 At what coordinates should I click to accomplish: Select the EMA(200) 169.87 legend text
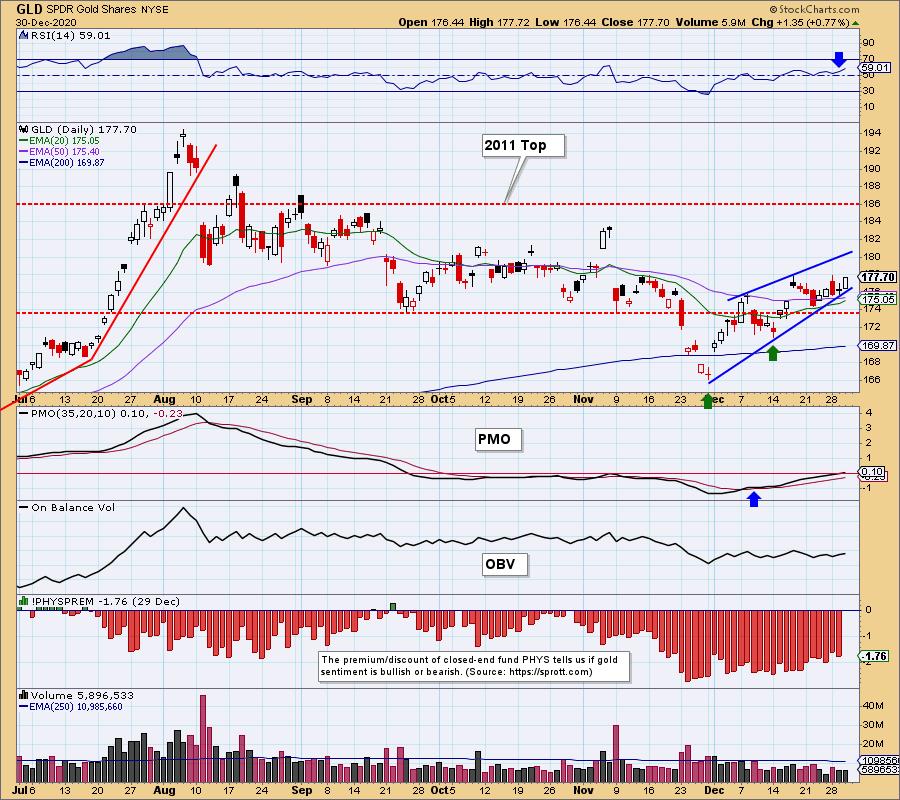point(67,162)
